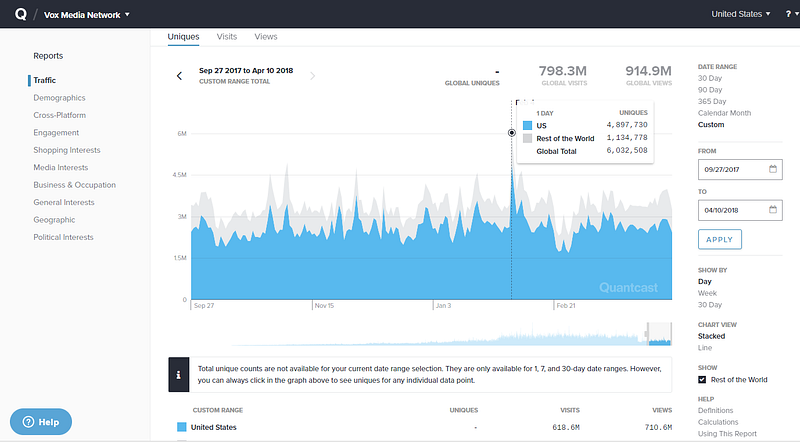Image resolution: width=800 pixels, height=442 pixels.
Task: Switch to the Views tab
Action: point(266,37)
